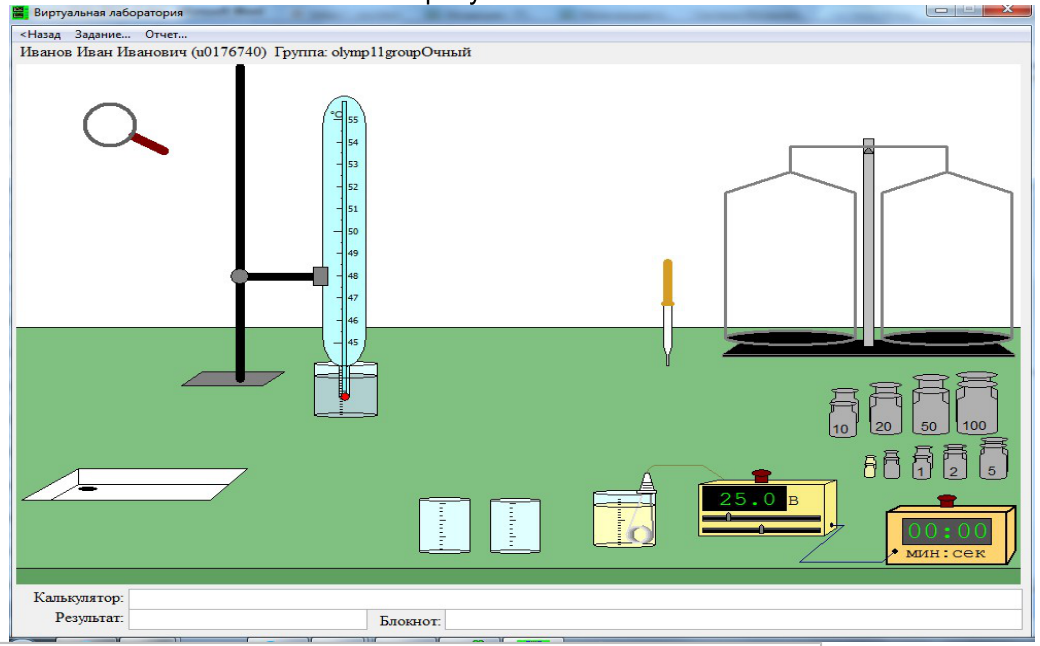The width and height of the screenshot is (1040, 646).
Task: Pick the weight labeled 1
Action: click(x=922, y=462)
